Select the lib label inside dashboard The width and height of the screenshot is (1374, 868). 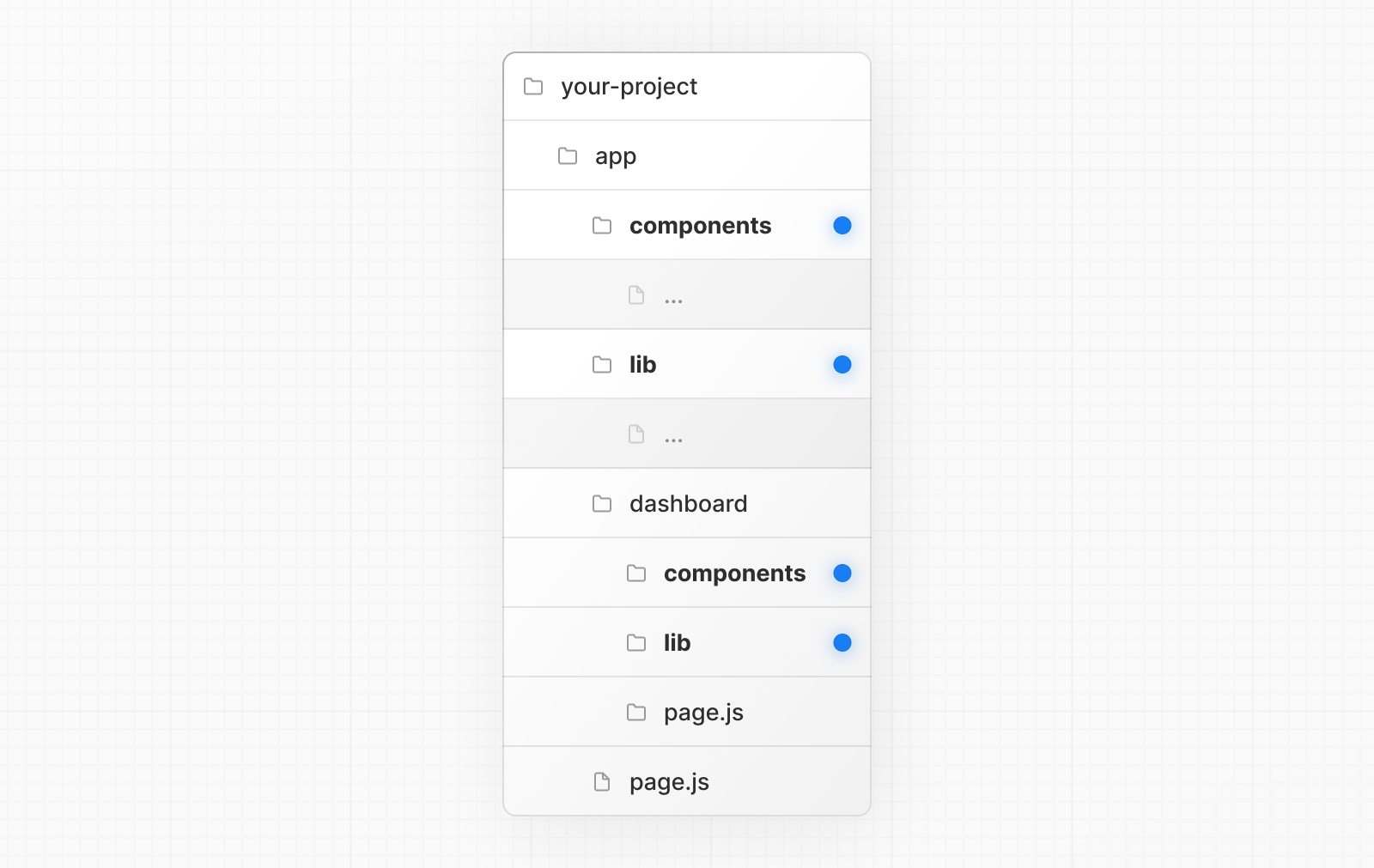click(677, 643)
